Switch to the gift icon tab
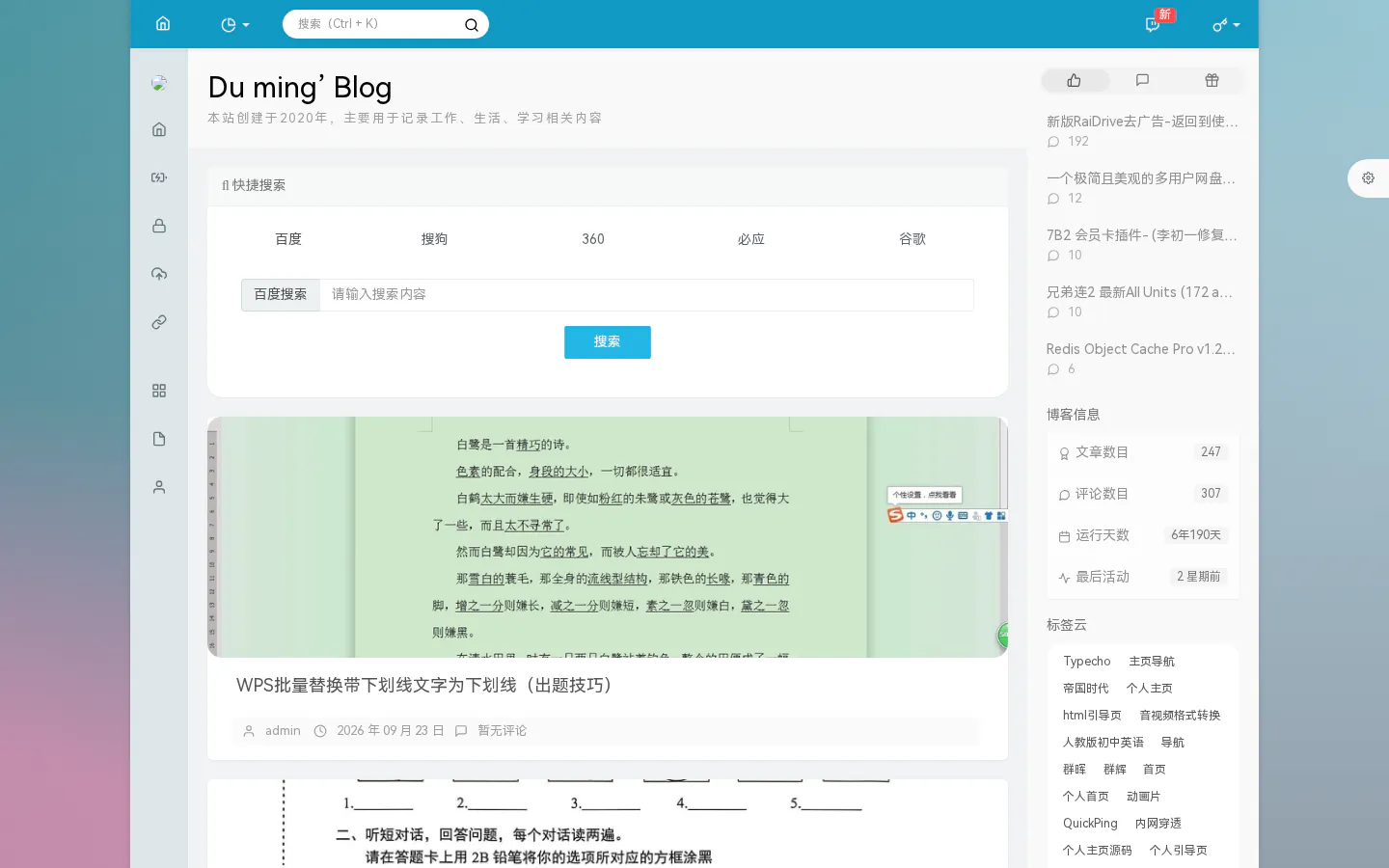Image resolution: width=1389 pixels, height=868 pixels. click(x=1212, y=81)
